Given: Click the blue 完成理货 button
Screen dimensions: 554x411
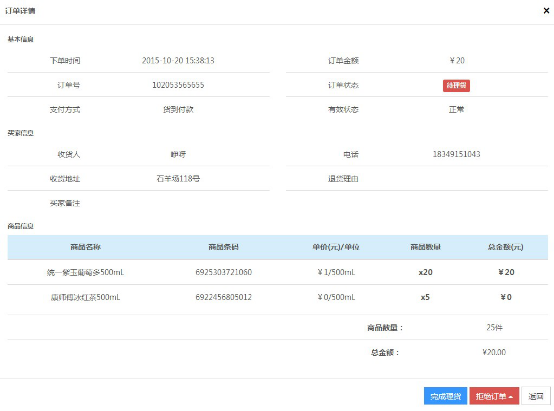Looking at the screenshot, I should pos(445,396).
